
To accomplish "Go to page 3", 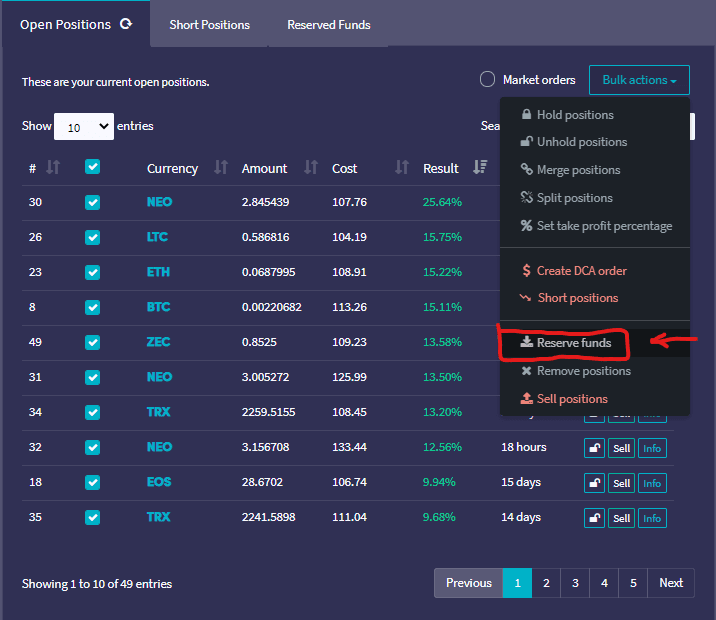I will coord(575,583).
